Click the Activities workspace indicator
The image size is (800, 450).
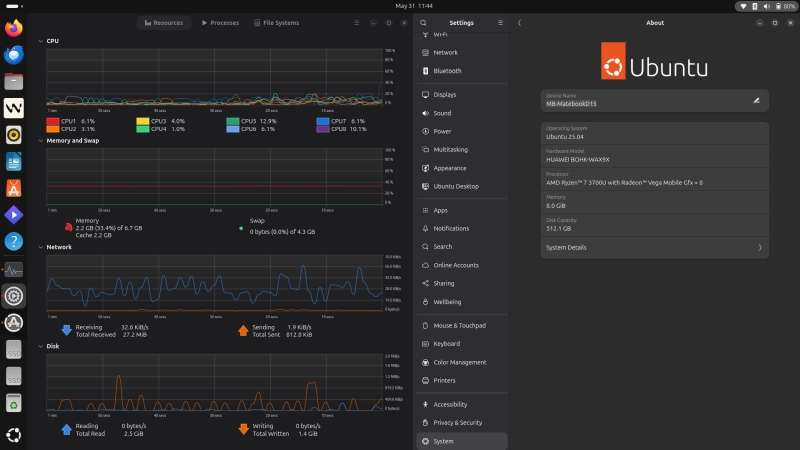13,6
